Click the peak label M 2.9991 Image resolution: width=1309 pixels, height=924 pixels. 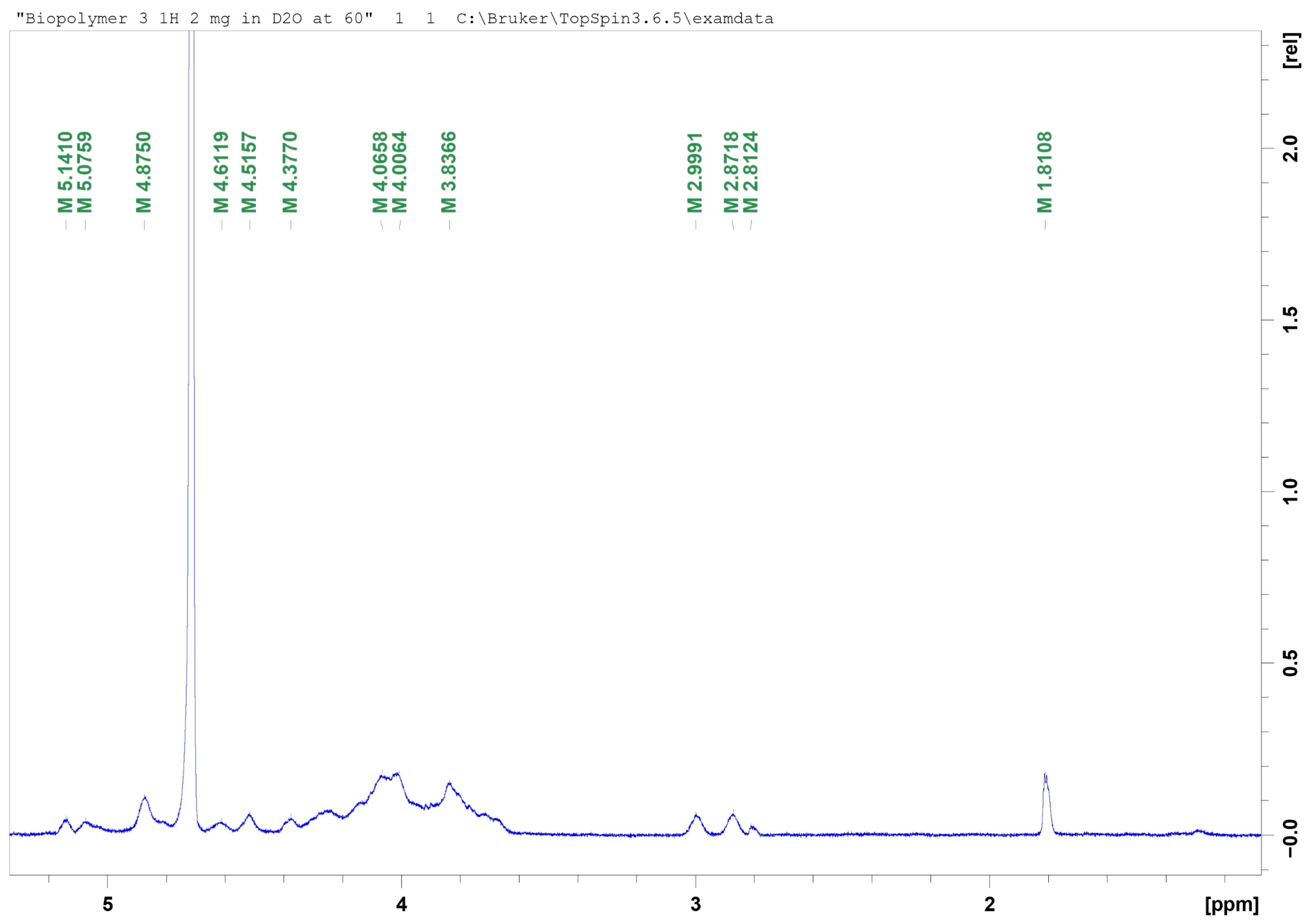(x=695, y=172)
